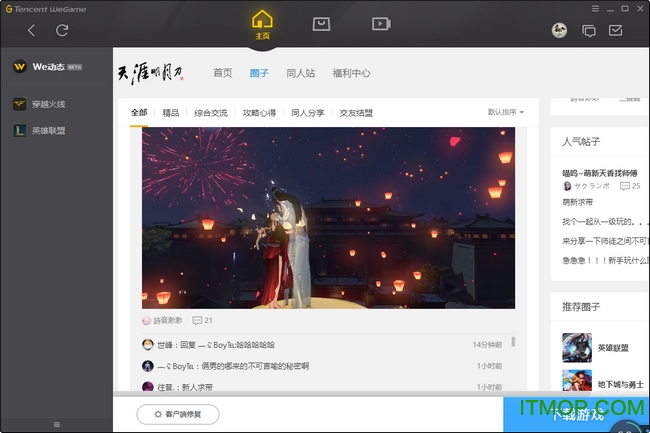Open the chat messages icon
The height and width of the screenshot is (433, 650).
[589, 31]
